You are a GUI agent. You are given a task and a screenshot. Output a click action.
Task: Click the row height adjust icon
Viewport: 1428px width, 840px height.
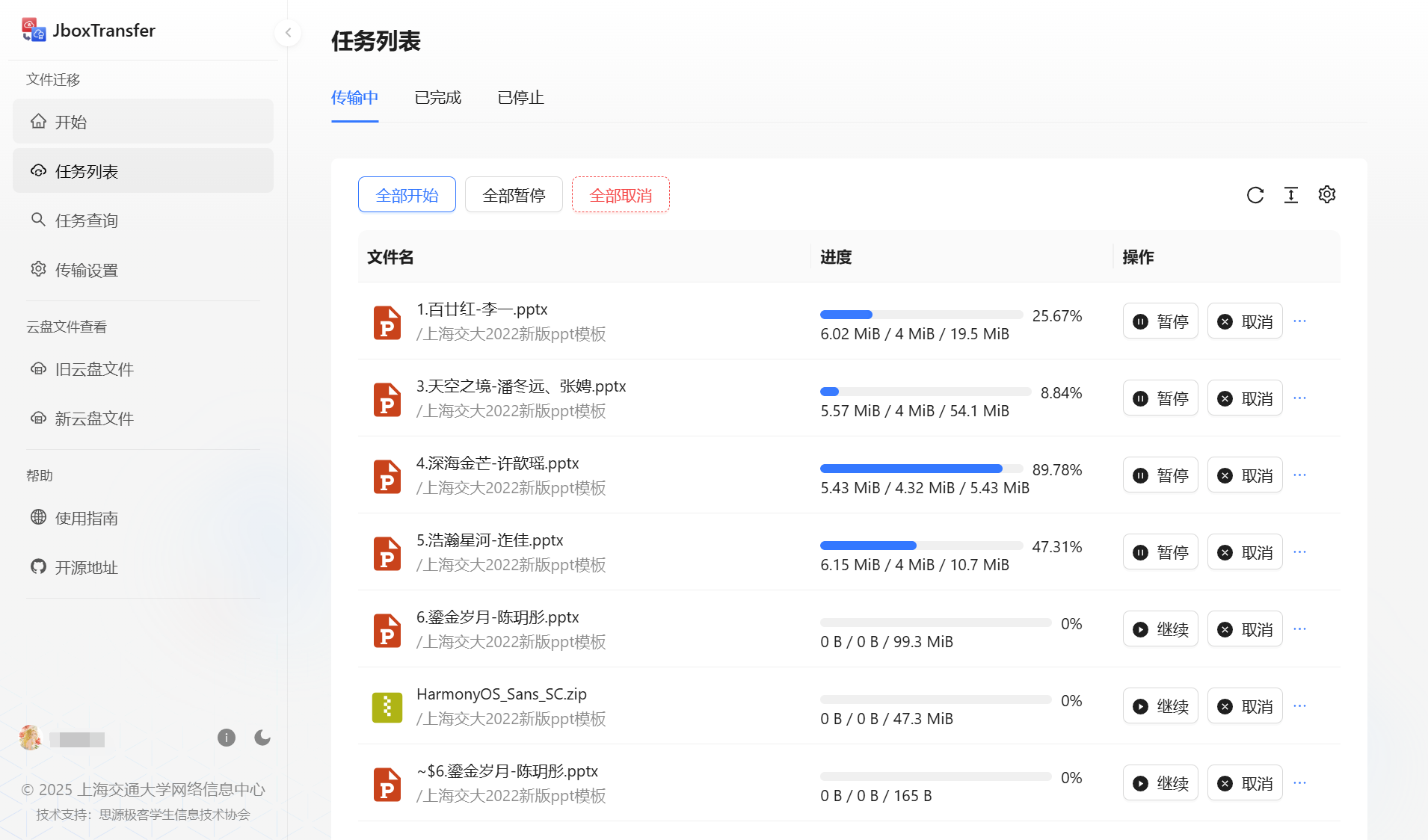tap(1291, 195)
